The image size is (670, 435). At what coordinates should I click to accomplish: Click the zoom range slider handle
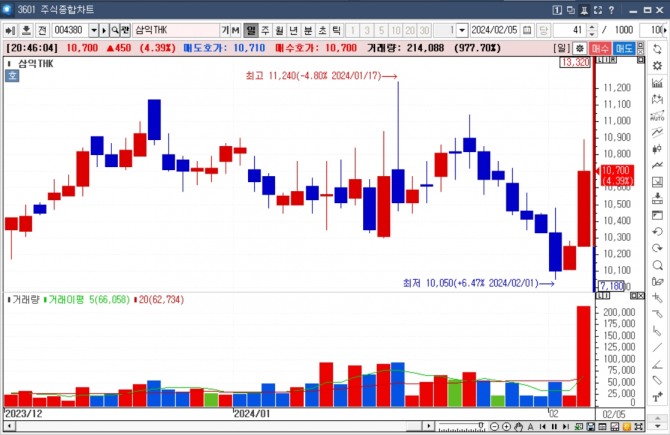pyautogui.click(x=481, y=426)
